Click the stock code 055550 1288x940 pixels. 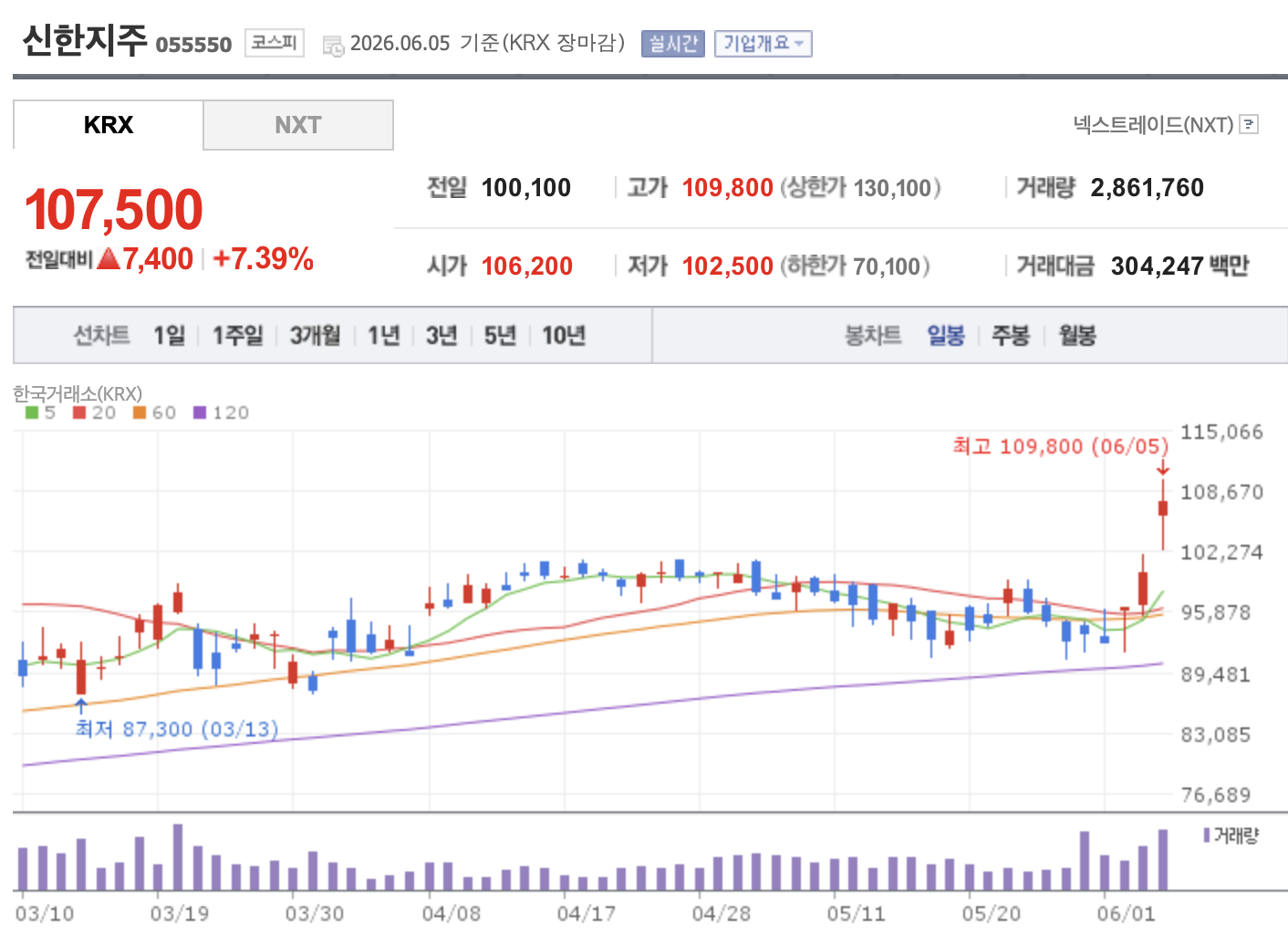[x=193, y=45]
